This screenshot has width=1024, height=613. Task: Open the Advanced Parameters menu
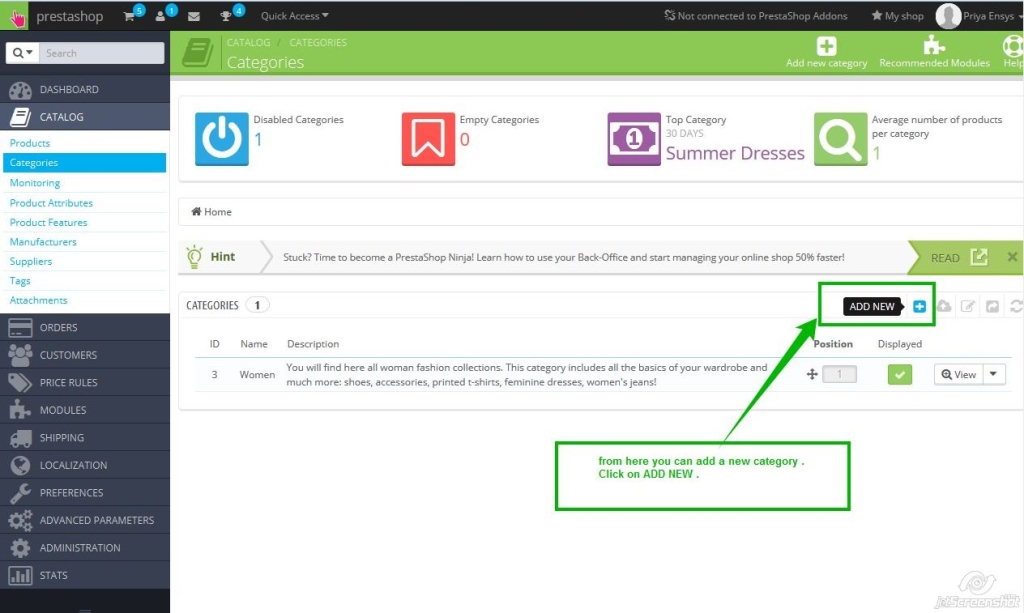point(85,520)
